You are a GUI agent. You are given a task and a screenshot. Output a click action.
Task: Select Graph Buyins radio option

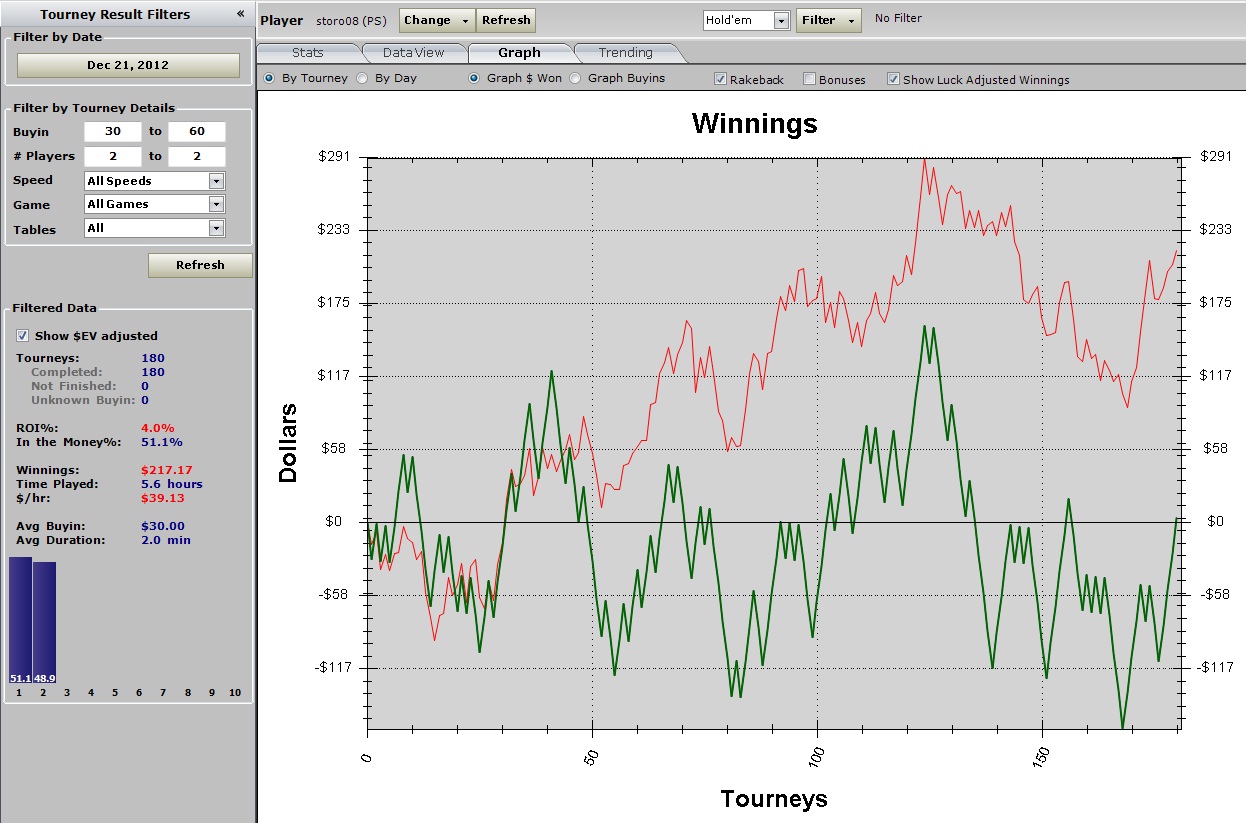(575, 78)
